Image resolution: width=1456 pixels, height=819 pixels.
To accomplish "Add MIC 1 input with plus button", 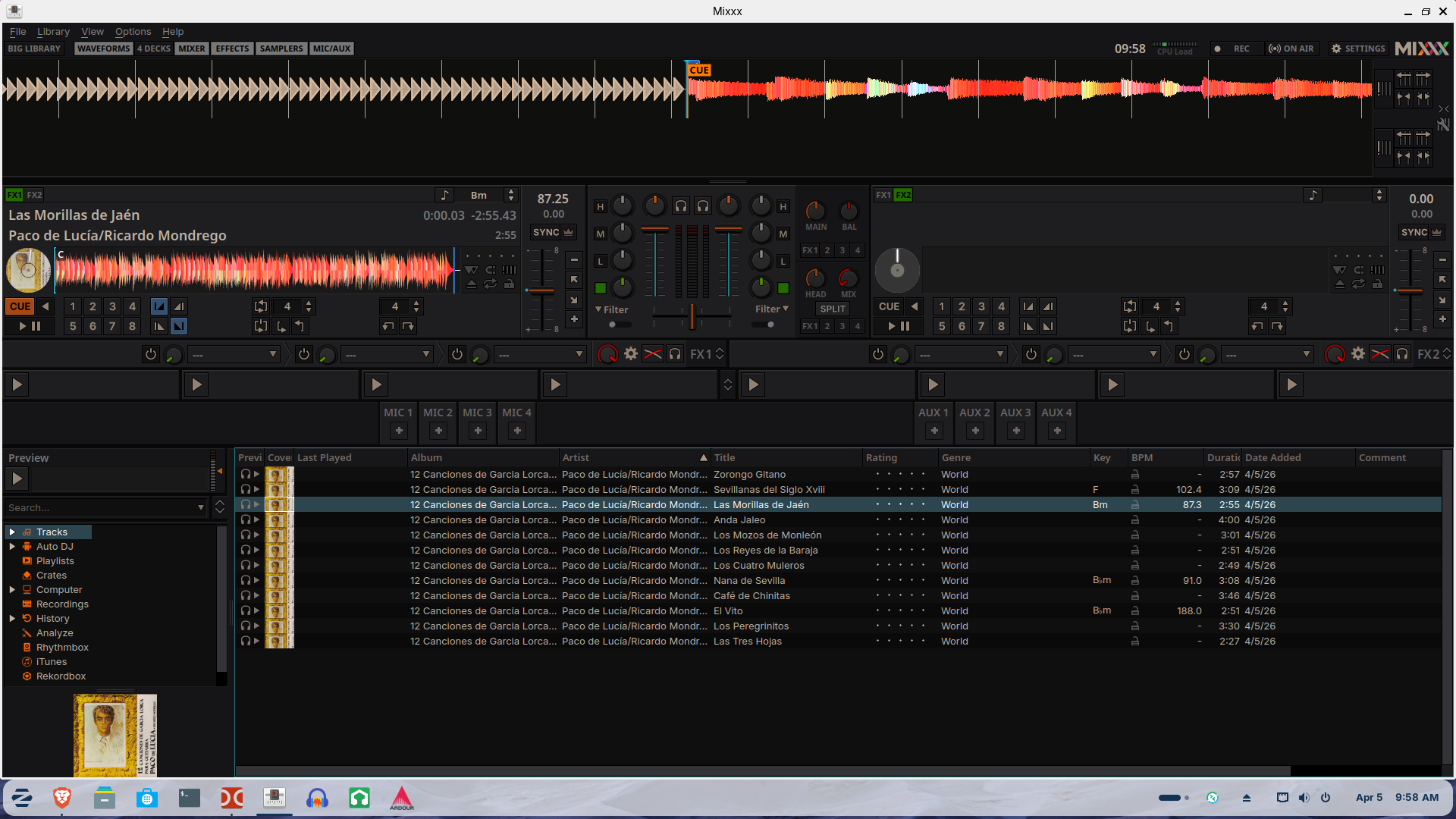I will point(399,431).
